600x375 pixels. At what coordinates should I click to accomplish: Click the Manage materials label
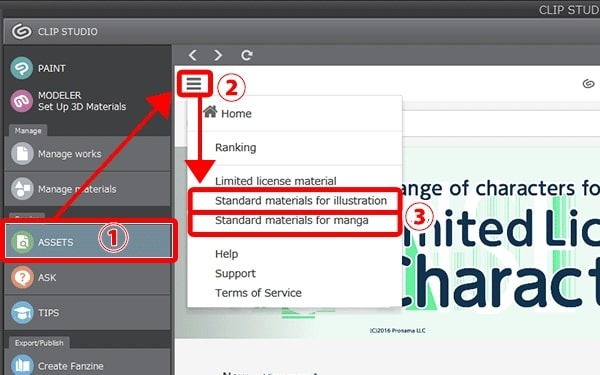tap(77, 189)
